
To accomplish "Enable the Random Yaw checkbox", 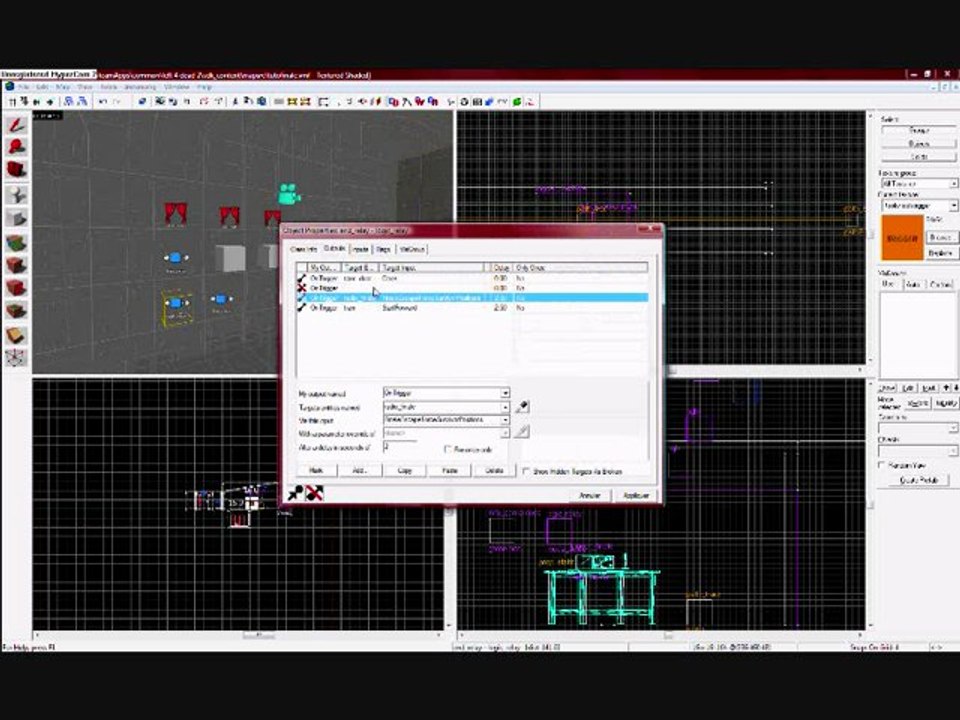I will [x=882, y=465].
